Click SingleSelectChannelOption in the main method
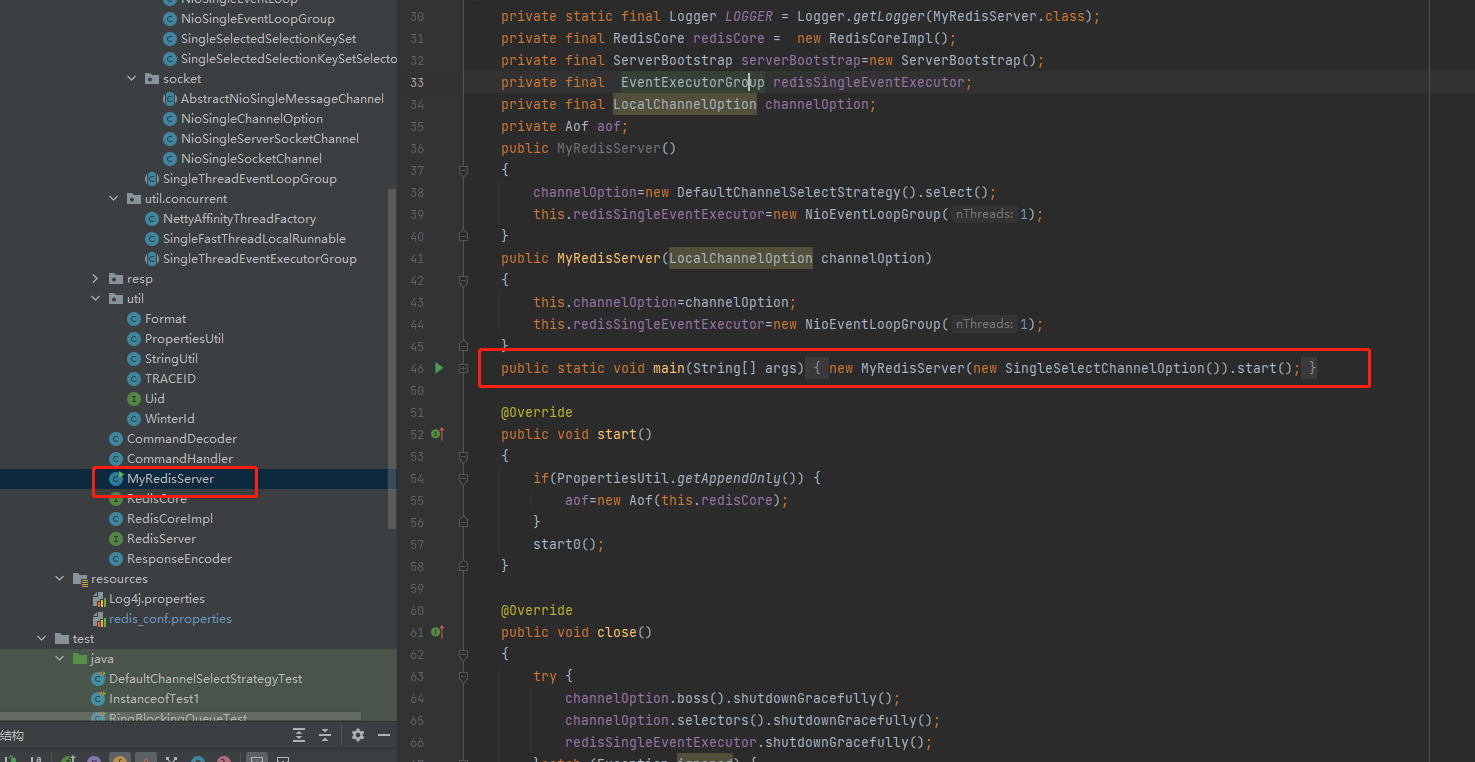 tap(1105, 368)
